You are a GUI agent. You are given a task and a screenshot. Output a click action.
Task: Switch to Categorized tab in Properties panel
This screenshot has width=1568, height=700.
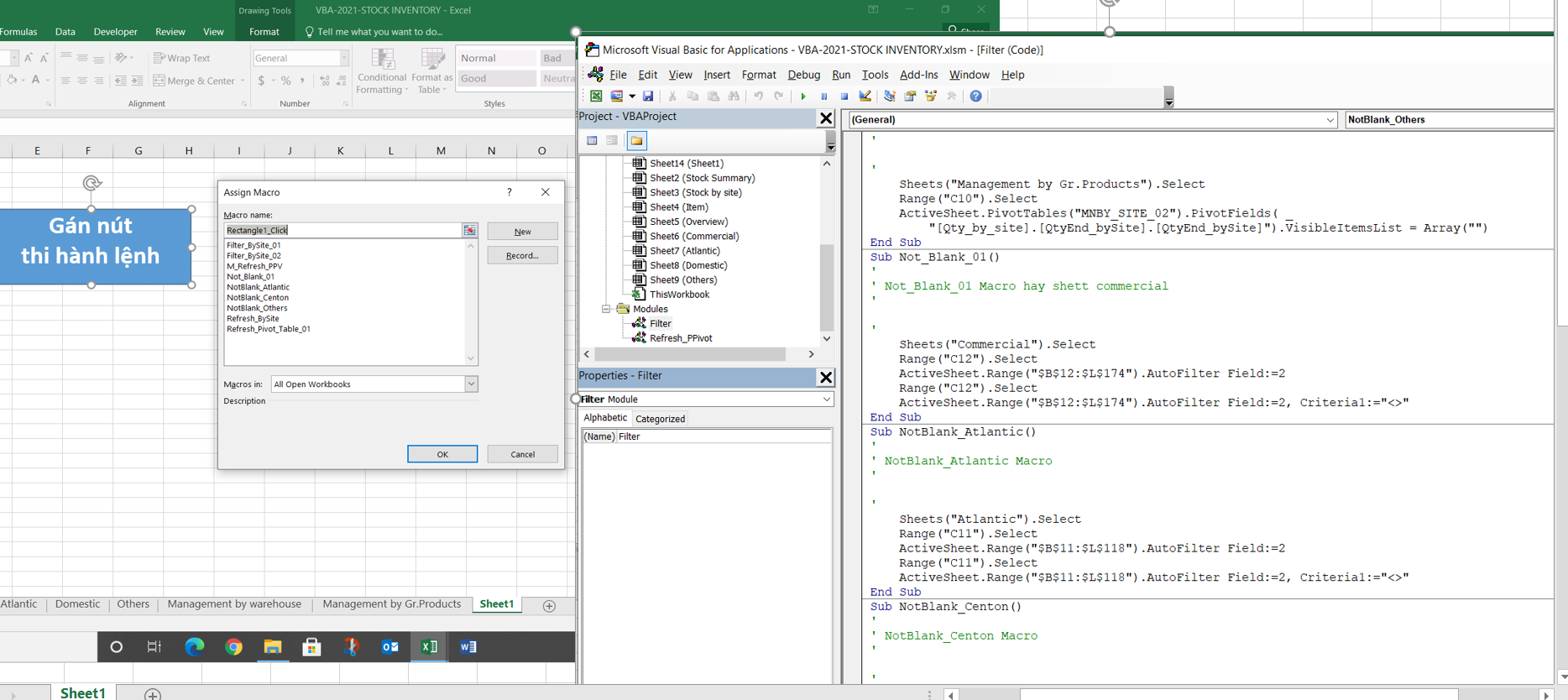660,419
